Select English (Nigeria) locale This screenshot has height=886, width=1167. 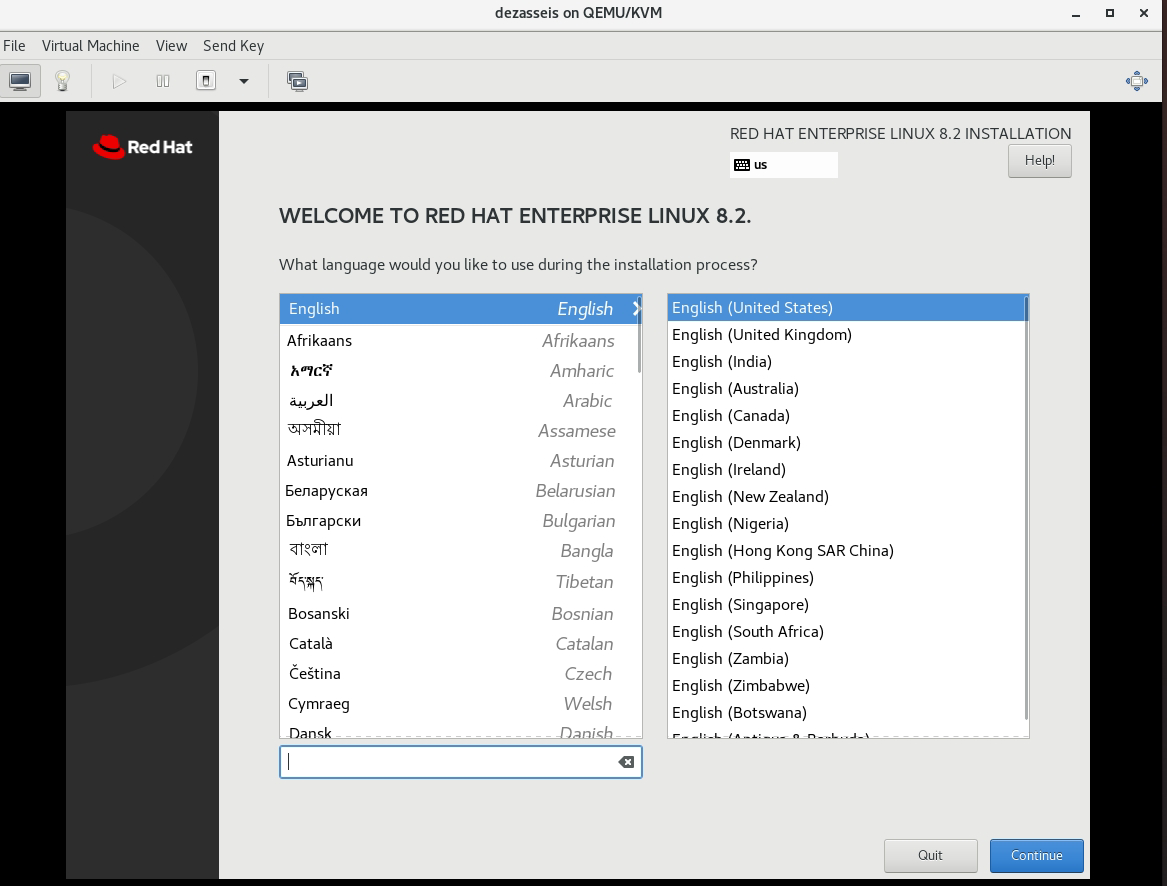pos(846,523)
